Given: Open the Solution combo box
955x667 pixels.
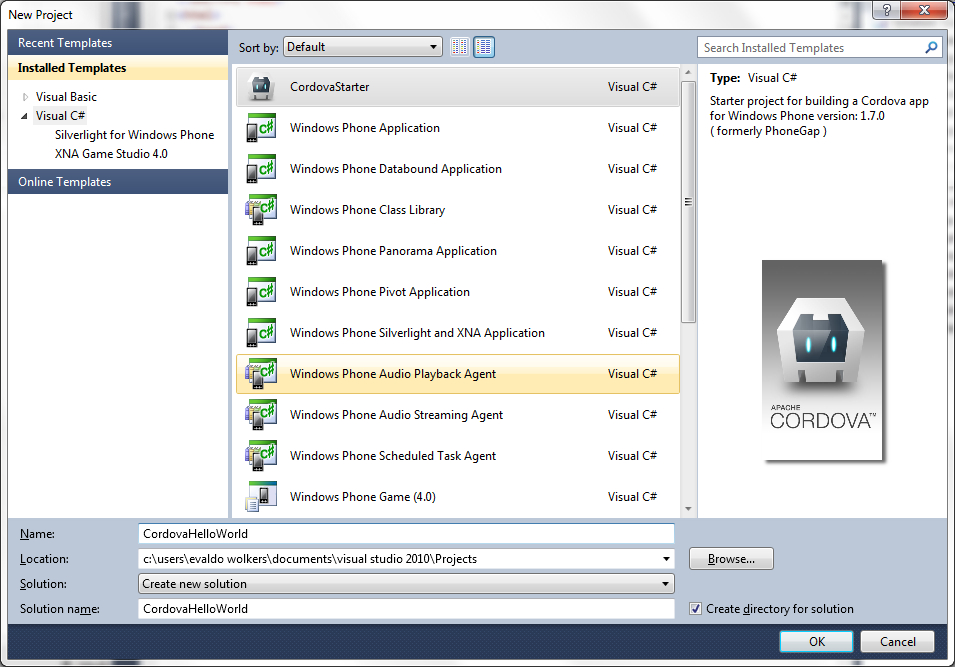Looking at the screenshot, I should tap(664, 583).
